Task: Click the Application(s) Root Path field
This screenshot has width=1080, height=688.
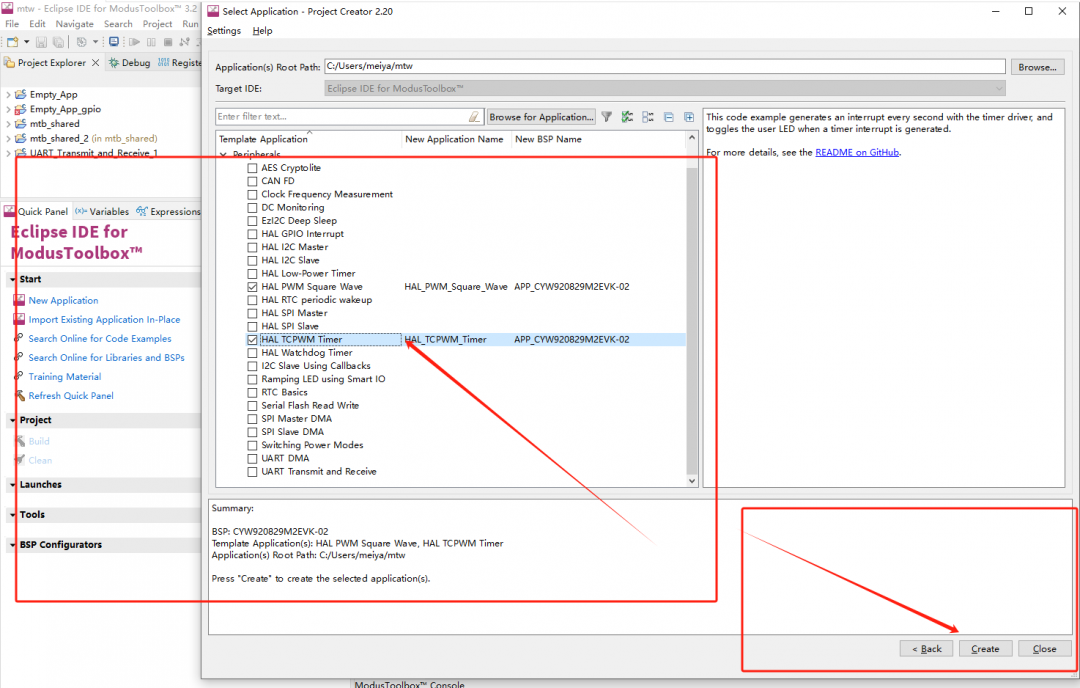Action: [665, 66]
